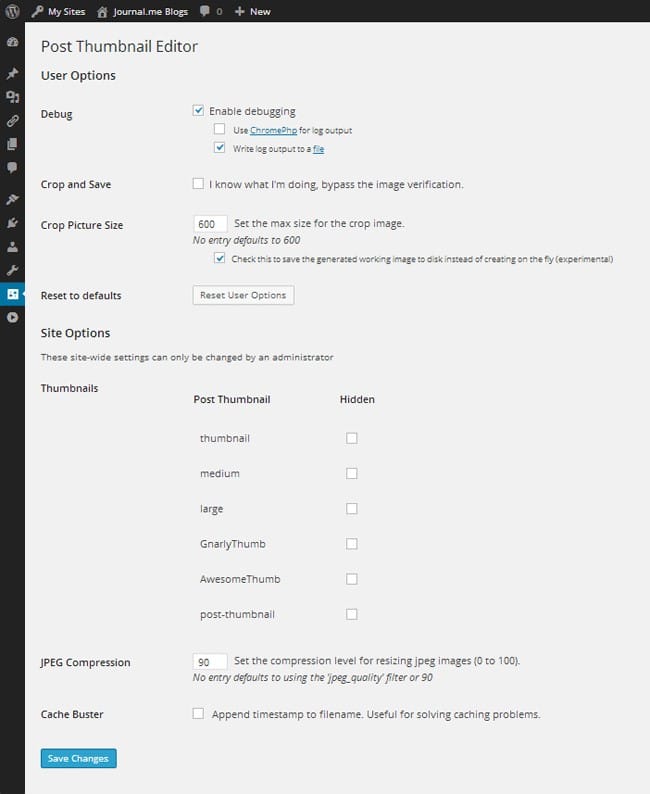Check the bypass image verification box
The height and width of the screenshot is (794, 650).
tap(198, 184)
